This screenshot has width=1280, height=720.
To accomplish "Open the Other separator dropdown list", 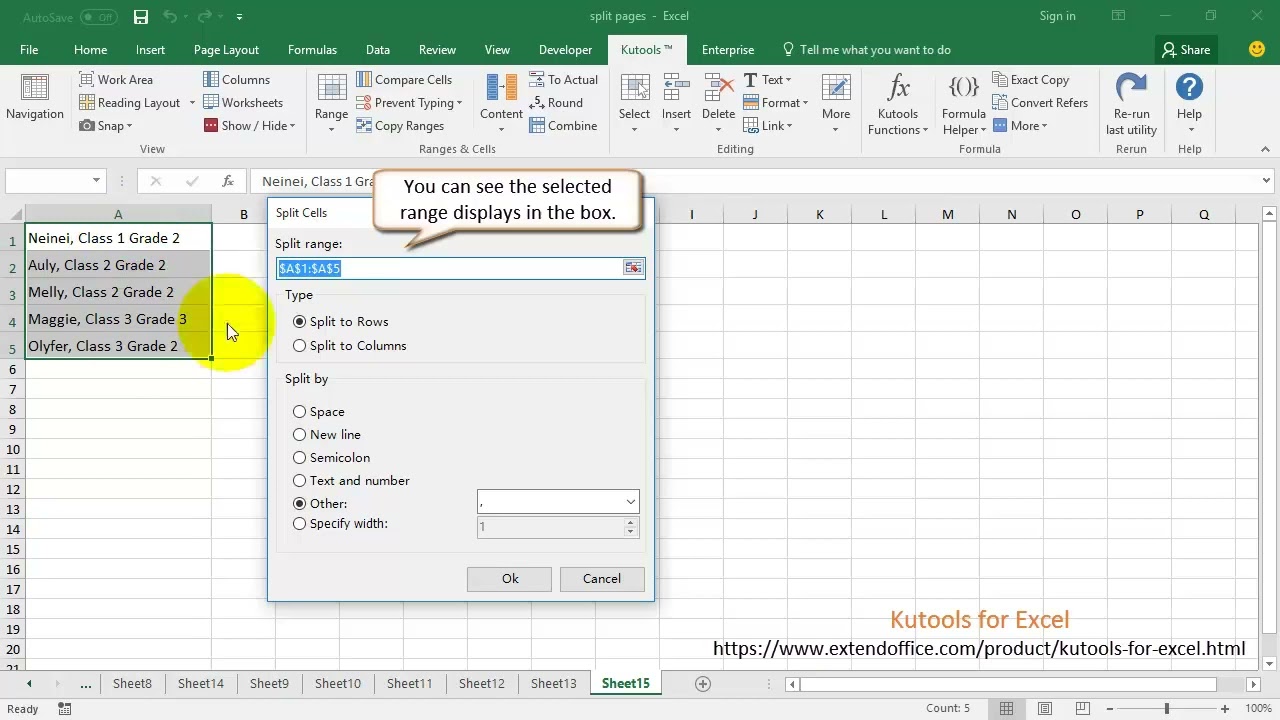I will click(630, 502).
